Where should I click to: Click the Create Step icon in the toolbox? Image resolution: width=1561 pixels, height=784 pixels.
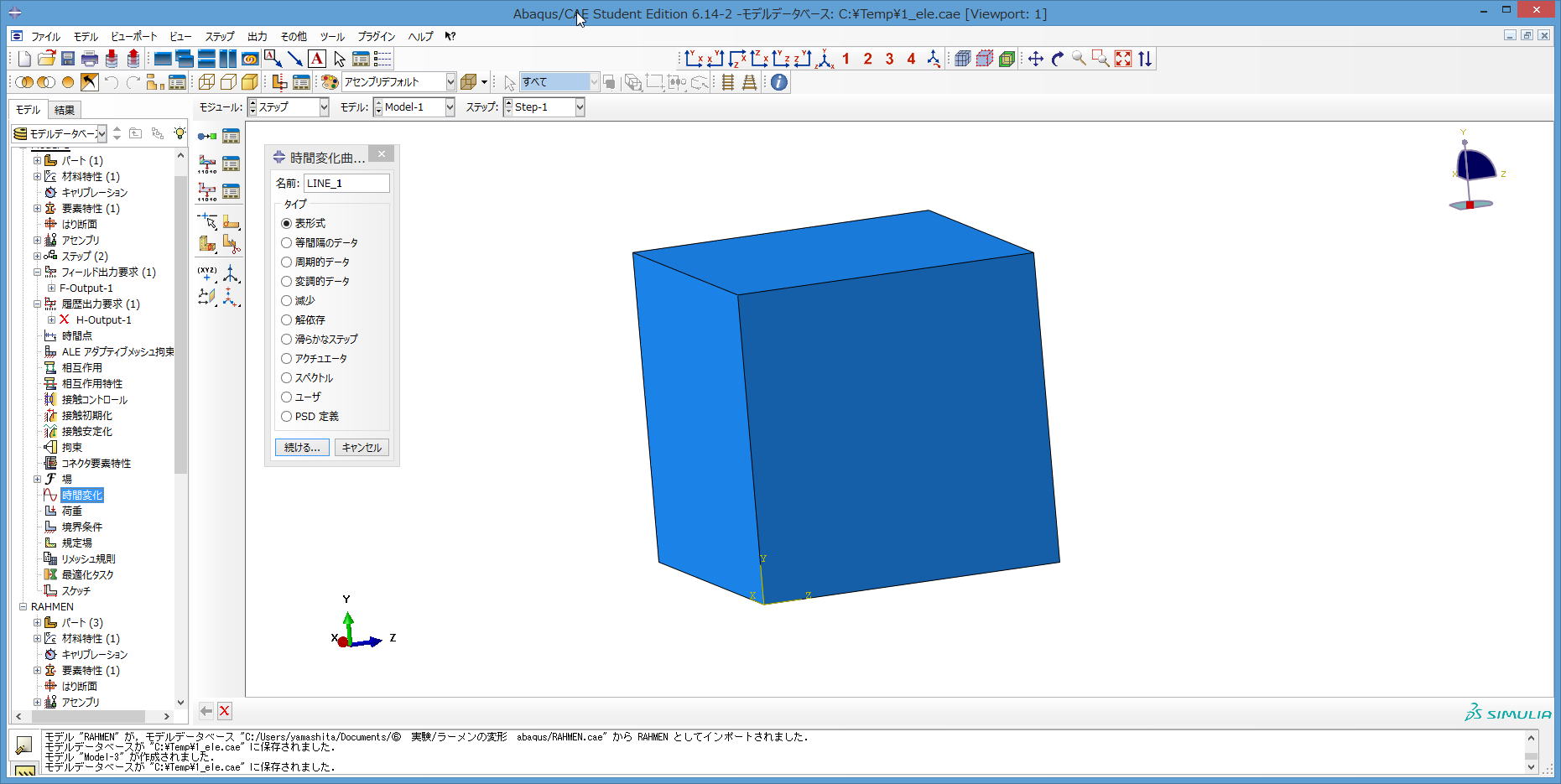click(x=207, y=136)
